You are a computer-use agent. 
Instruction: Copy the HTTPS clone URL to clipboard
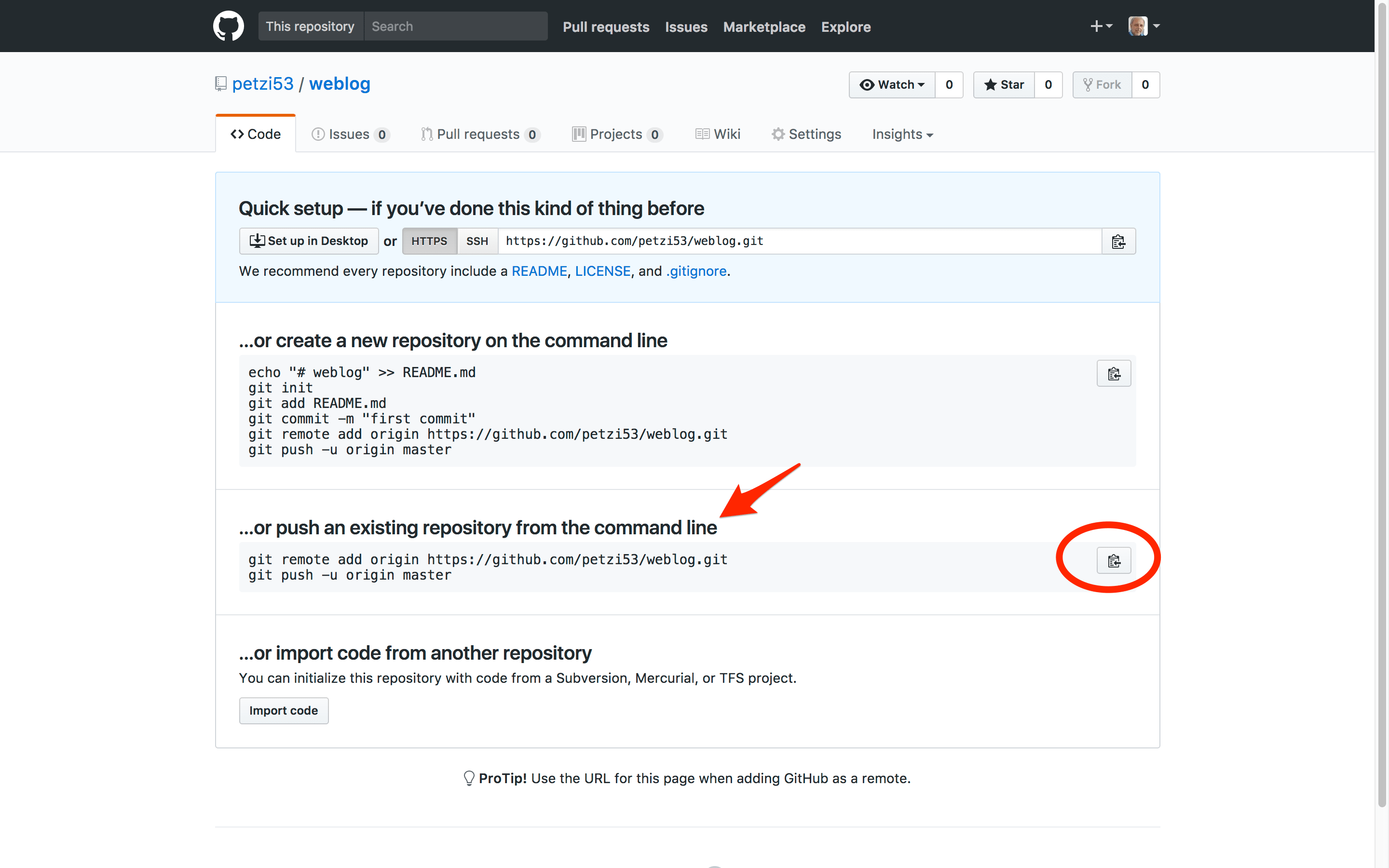(x=1117, y=242)
